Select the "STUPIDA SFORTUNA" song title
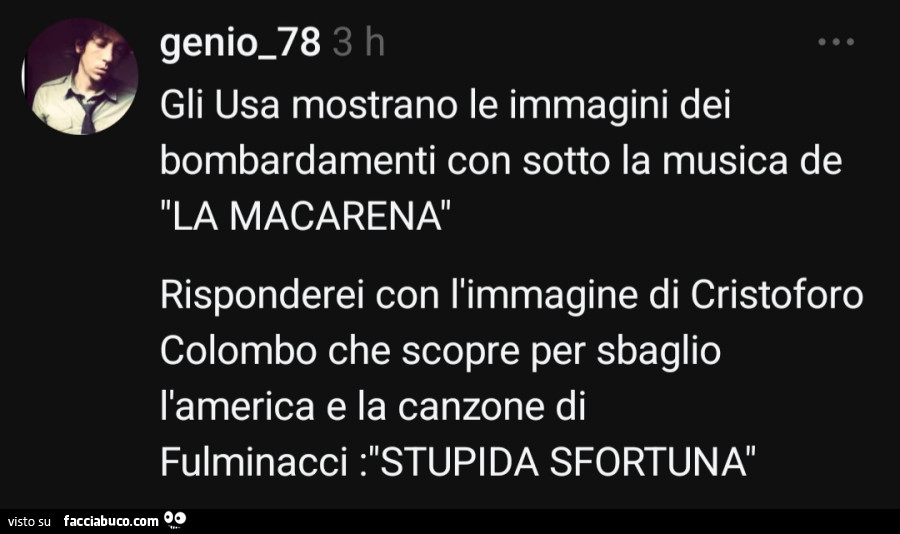The height and width of the screenshot is (534, 900). pos(567,462)
